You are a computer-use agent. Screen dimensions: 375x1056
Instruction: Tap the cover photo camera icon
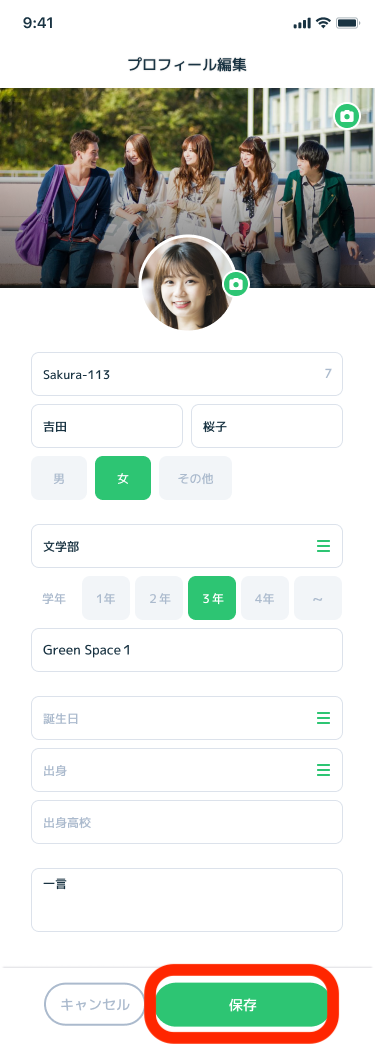click(347, 117)
